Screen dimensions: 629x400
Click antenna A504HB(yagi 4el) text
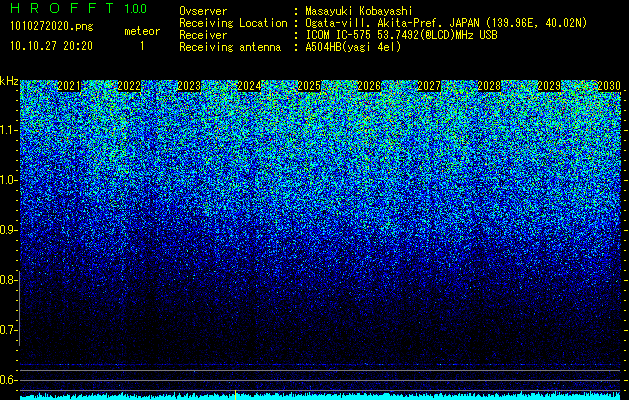(x=353, y=47)
